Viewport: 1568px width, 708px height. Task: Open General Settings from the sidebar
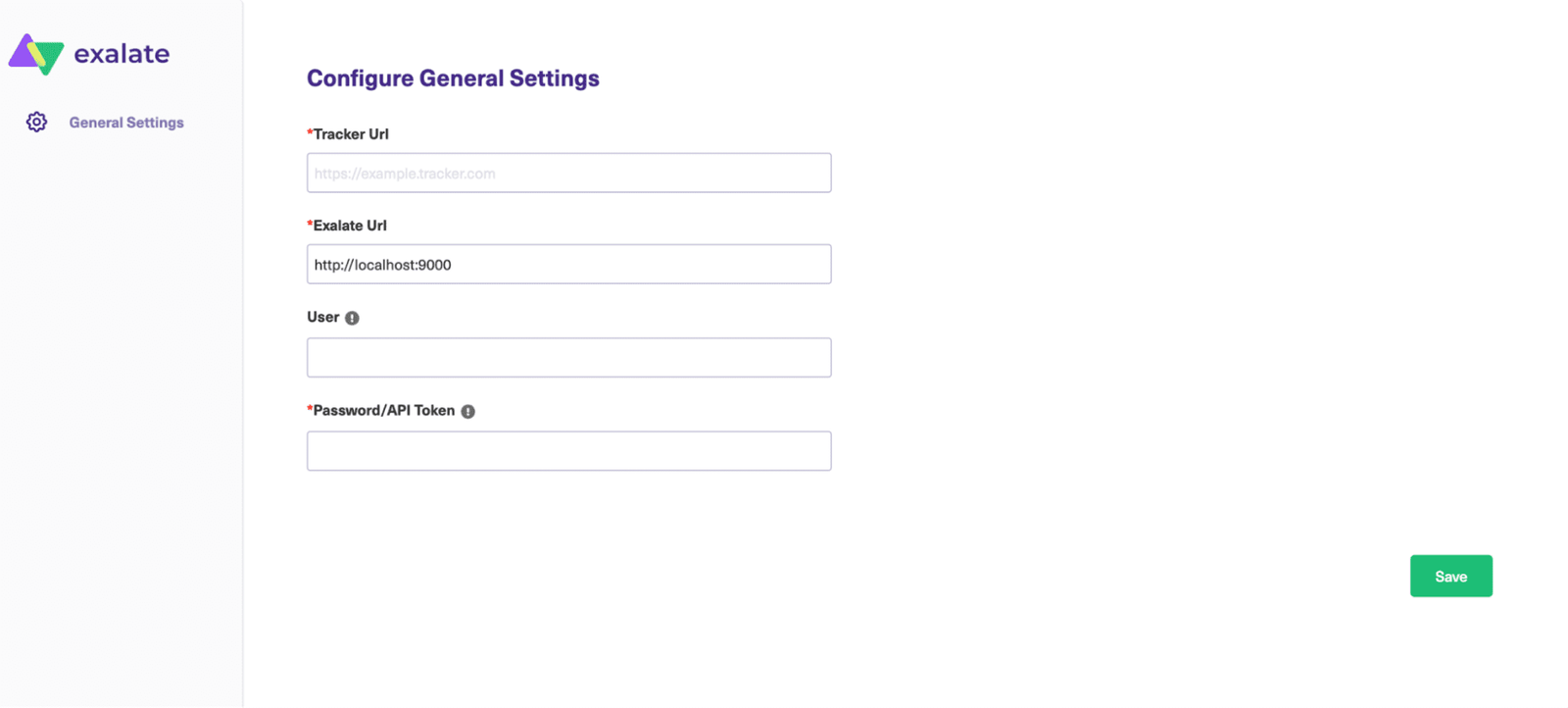(125, 122)
